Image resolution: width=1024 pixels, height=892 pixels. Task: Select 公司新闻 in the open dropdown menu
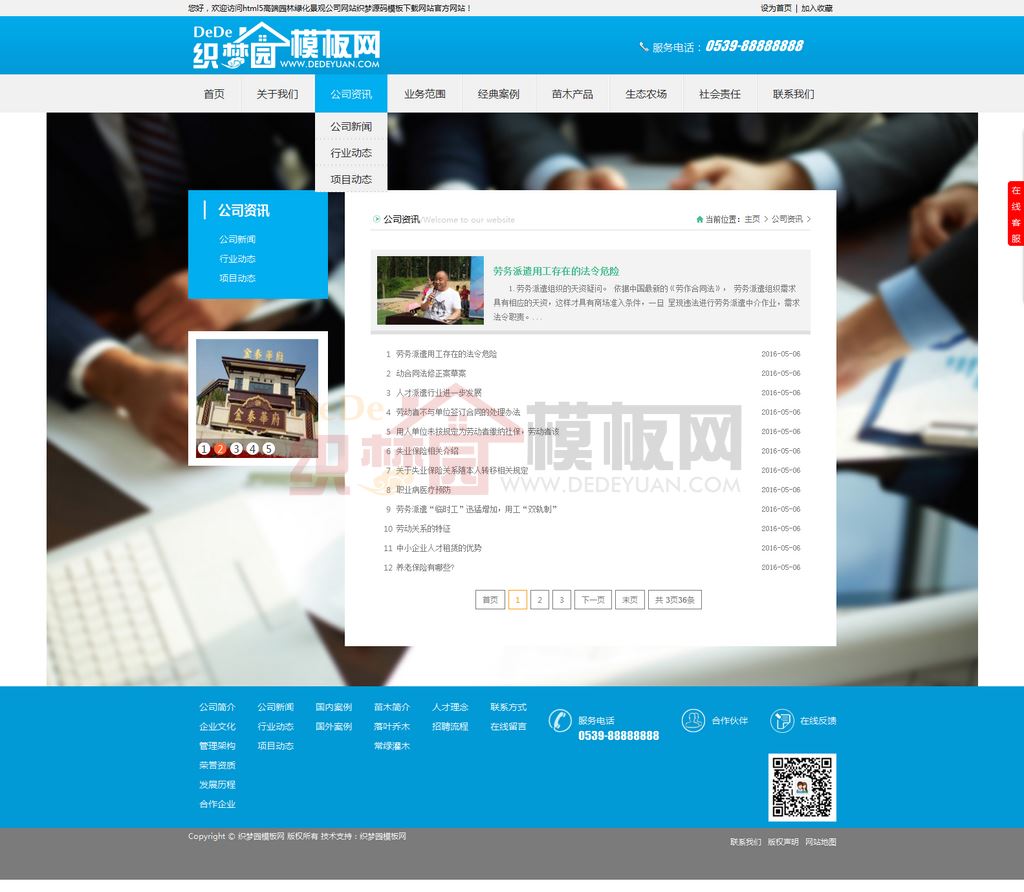(351, 127)
